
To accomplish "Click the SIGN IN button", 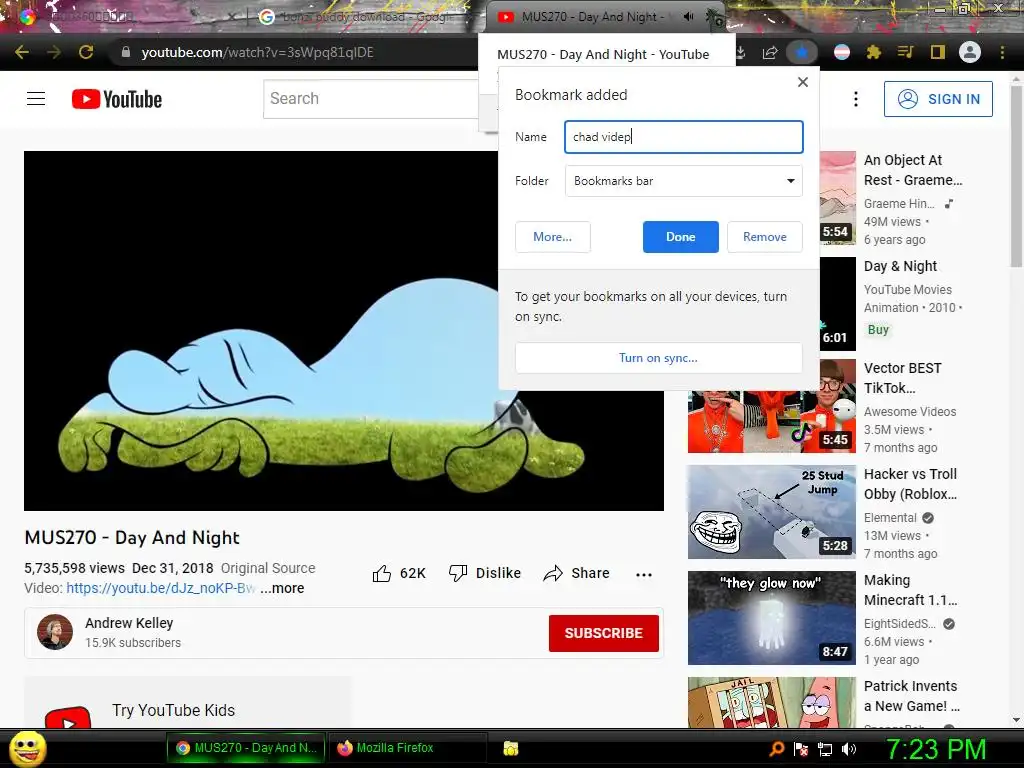I will (938, 99).
